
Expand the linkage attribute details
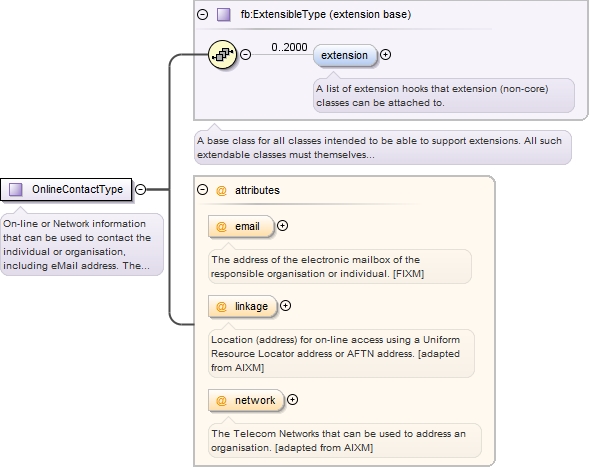(x=286, y=305)
